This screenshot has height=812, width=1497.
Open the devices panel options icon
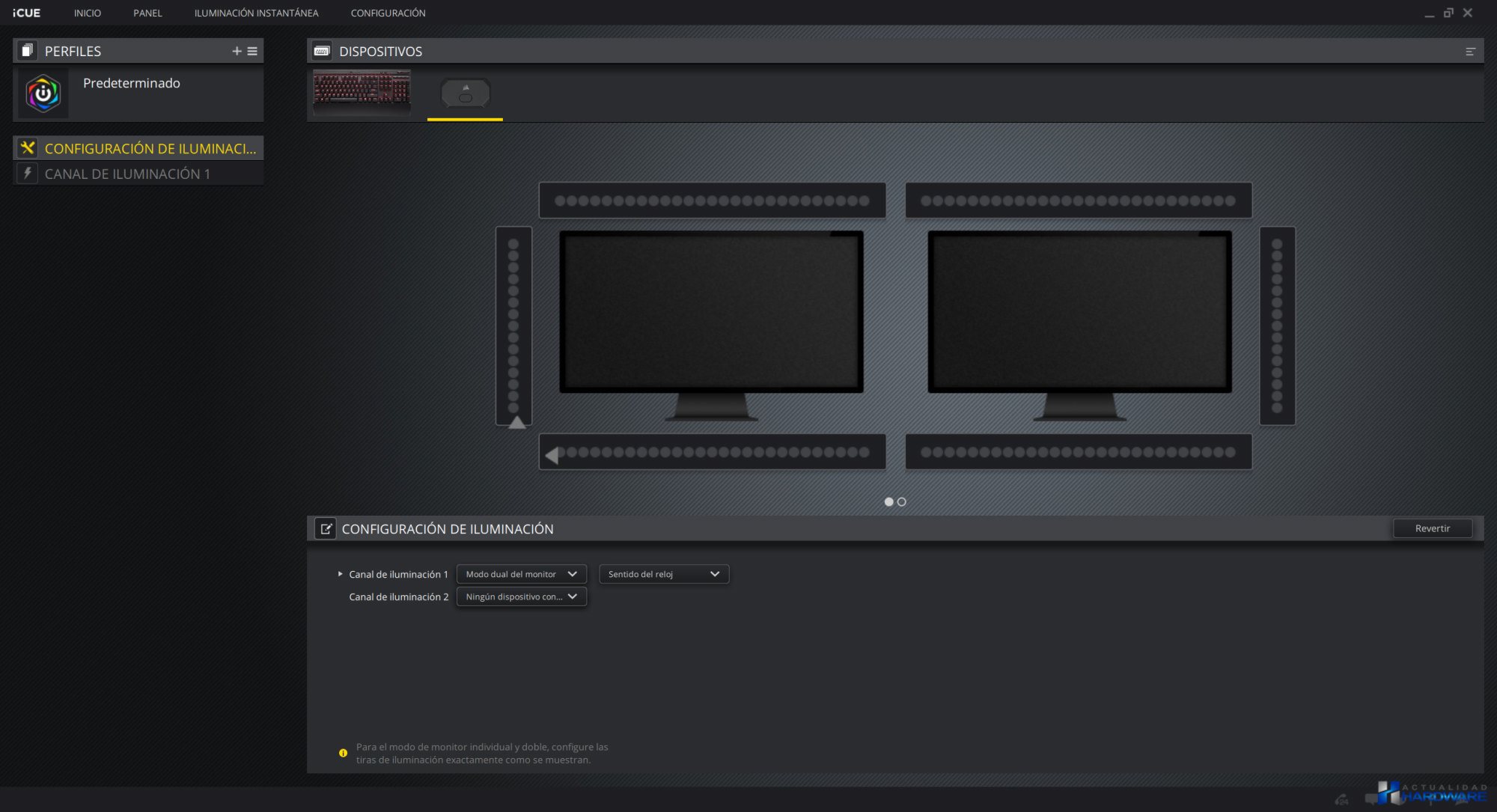[x=1470, y=51]
